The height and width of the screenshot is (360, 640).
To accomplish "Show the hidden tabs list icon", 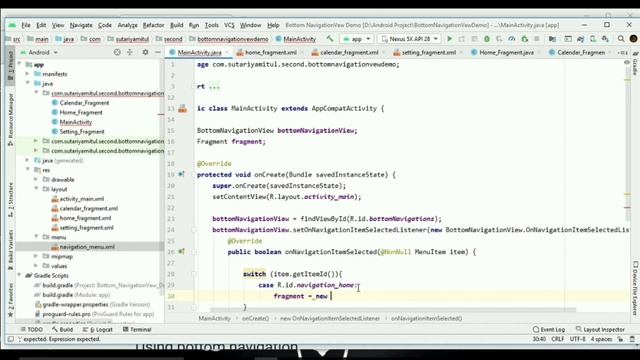I will [x=622, y=52].
